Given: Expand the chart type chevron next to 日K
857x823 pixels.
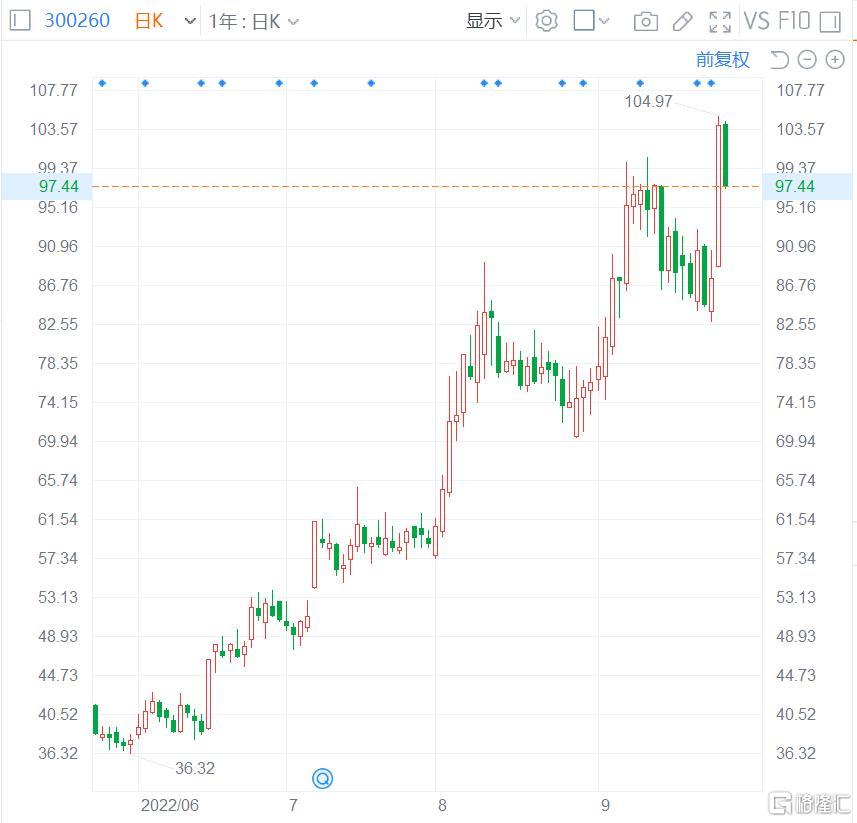Looking at the screenshot, I should tap(190, 21).
